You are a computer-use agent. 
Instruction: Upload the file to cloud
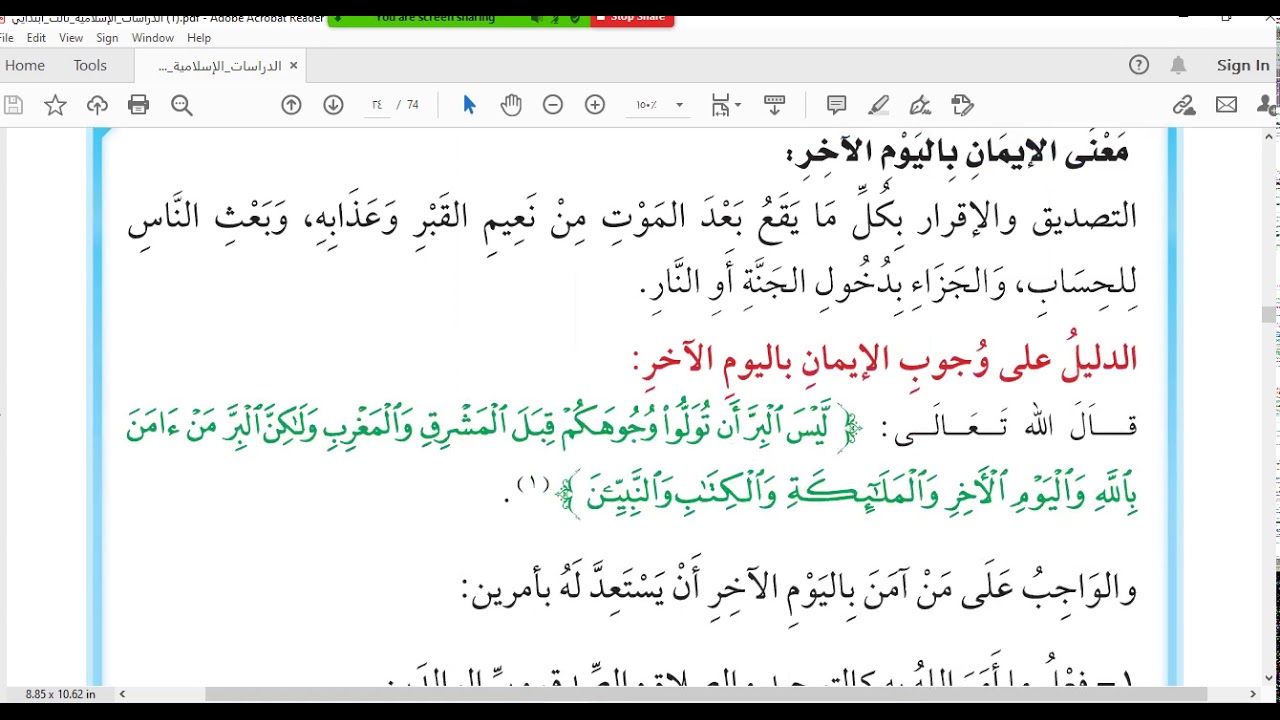point(97,105)
